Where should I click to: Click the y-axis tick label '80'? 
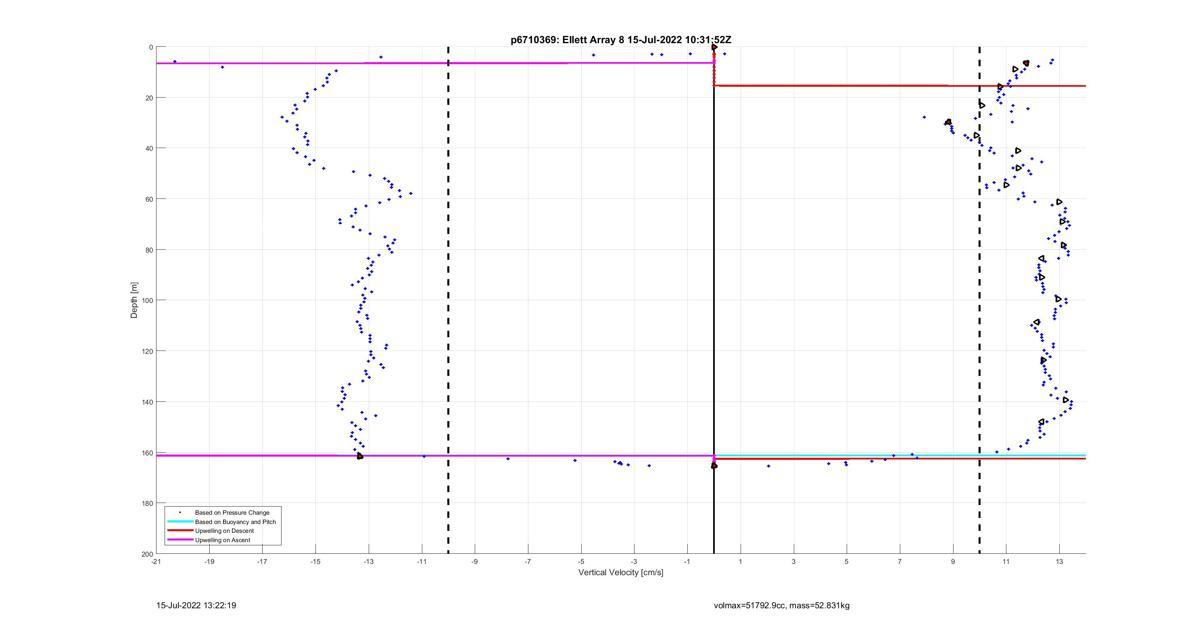(148, 250)
